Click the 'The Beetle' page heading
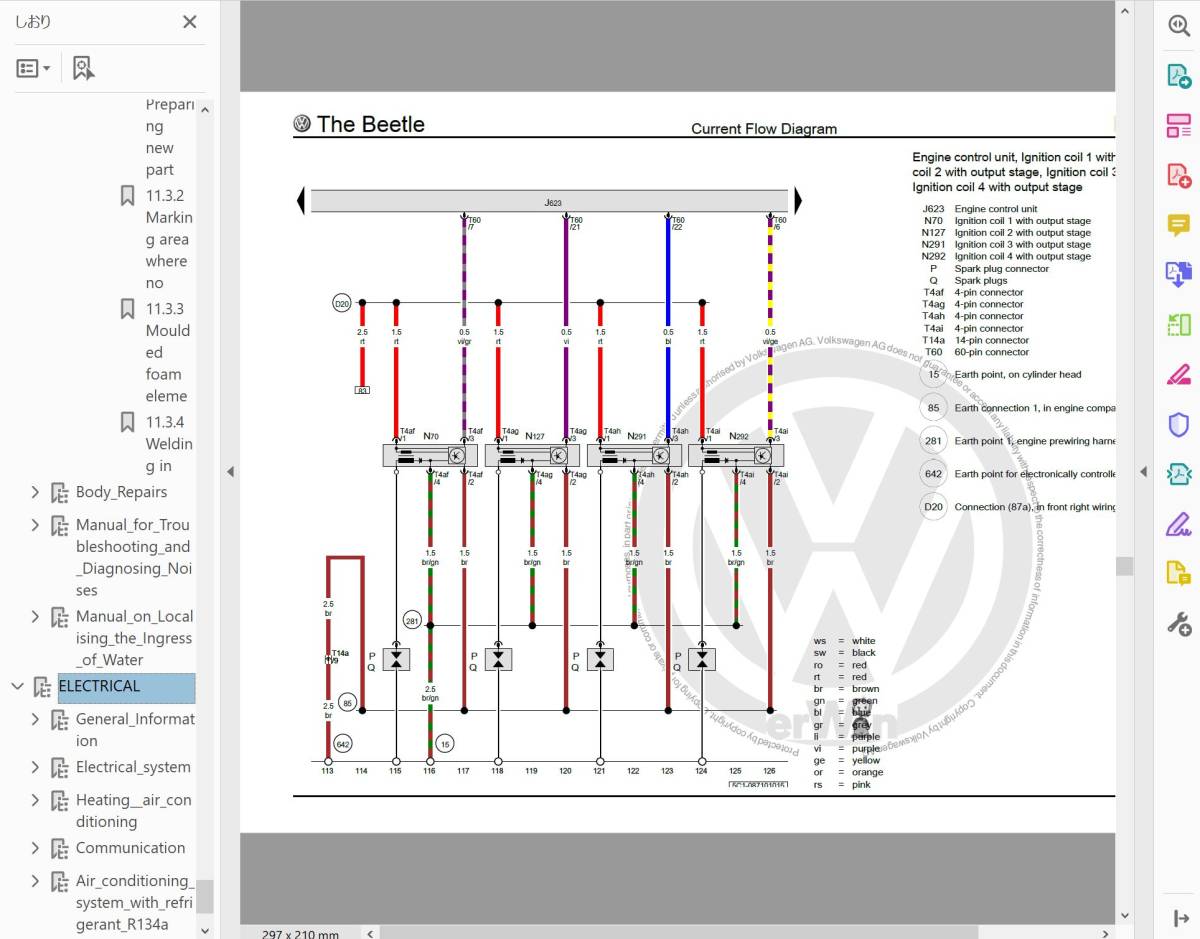 click(370, 124)
